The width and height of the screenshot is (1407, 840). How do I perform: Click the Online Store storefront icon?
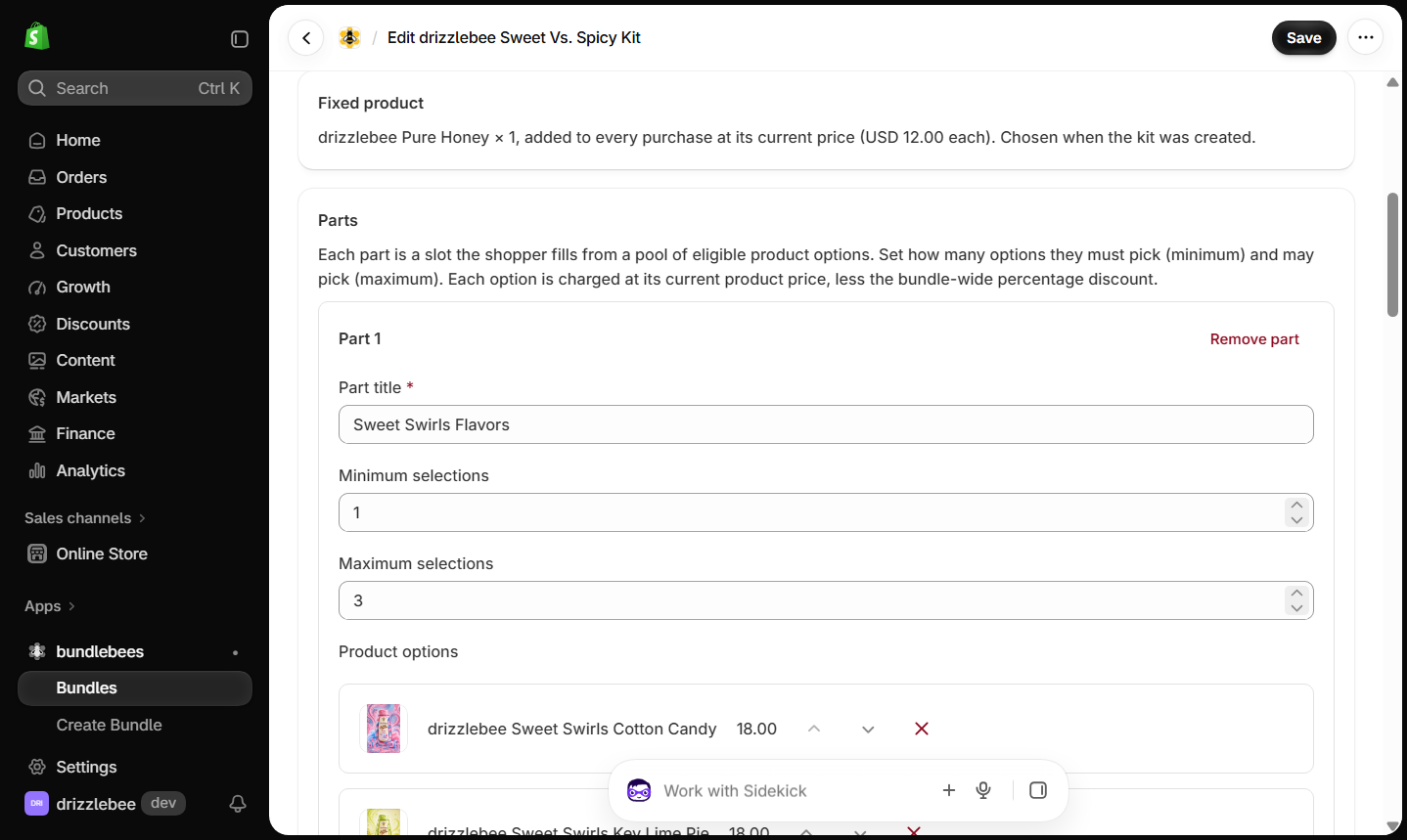point(37,554)
